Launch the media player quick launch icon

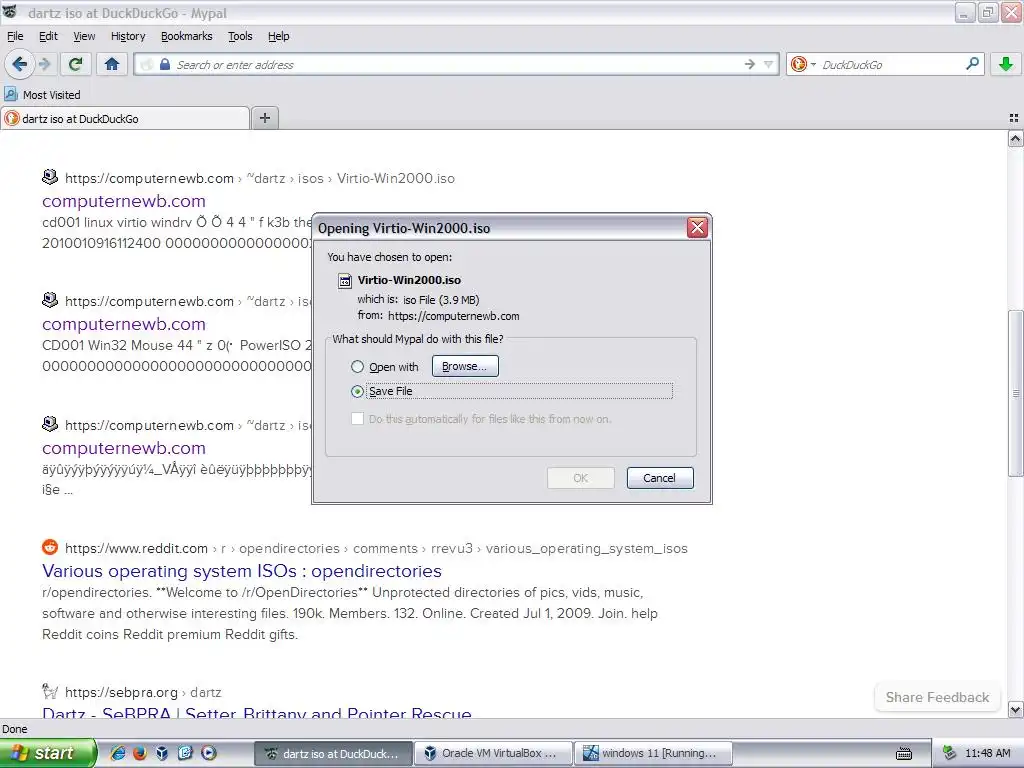pyautogui.click(x=208, y=753)
